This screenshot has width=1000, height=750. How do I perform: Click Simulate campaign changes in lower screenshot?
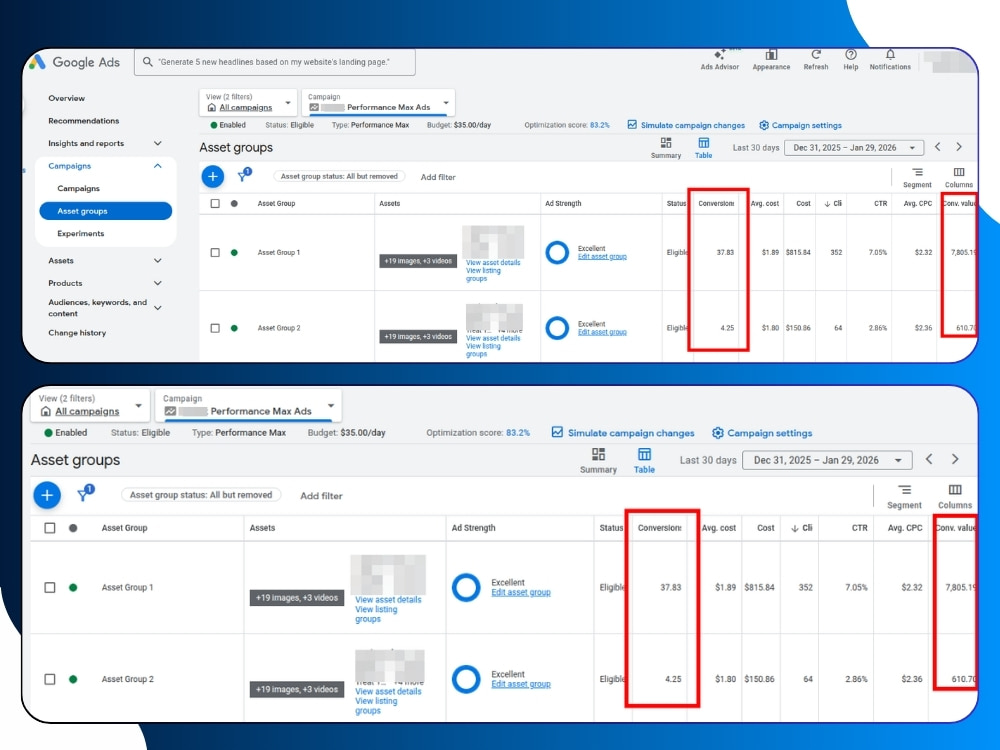(623, 433)
